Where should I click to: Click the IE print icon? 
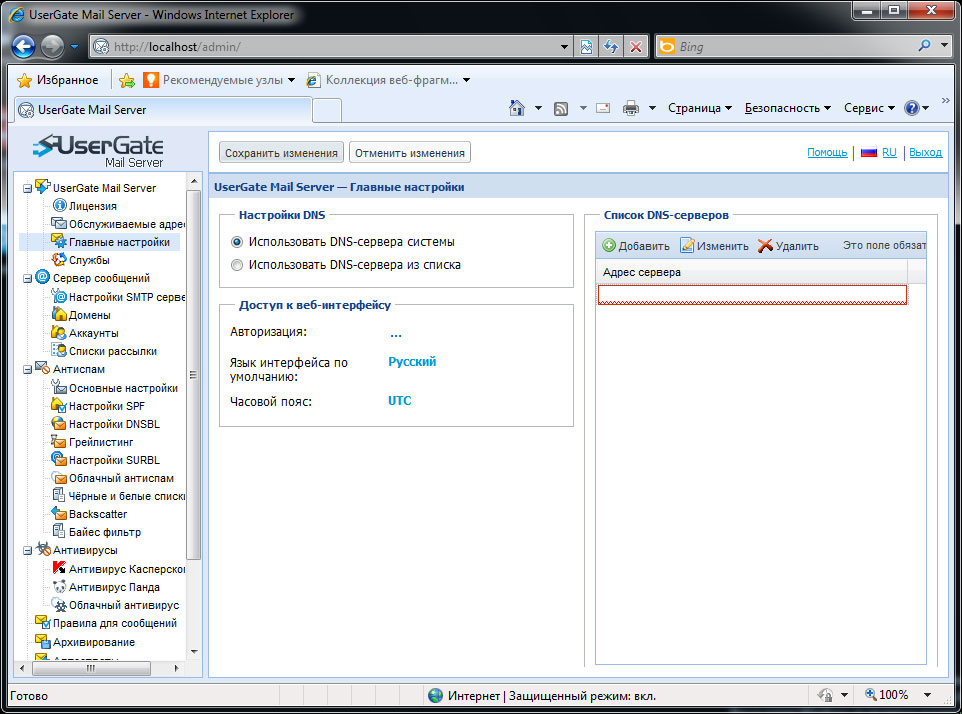point(631,108)
